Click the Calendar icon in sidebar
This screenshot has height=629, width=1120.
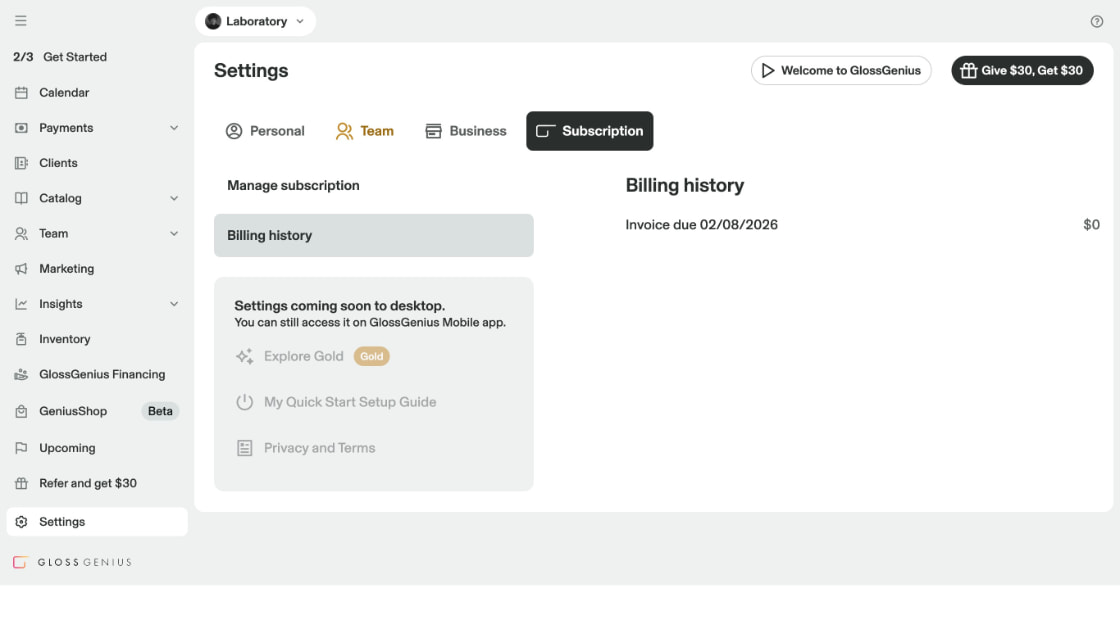pyautogui.click(x=21, y=93)
